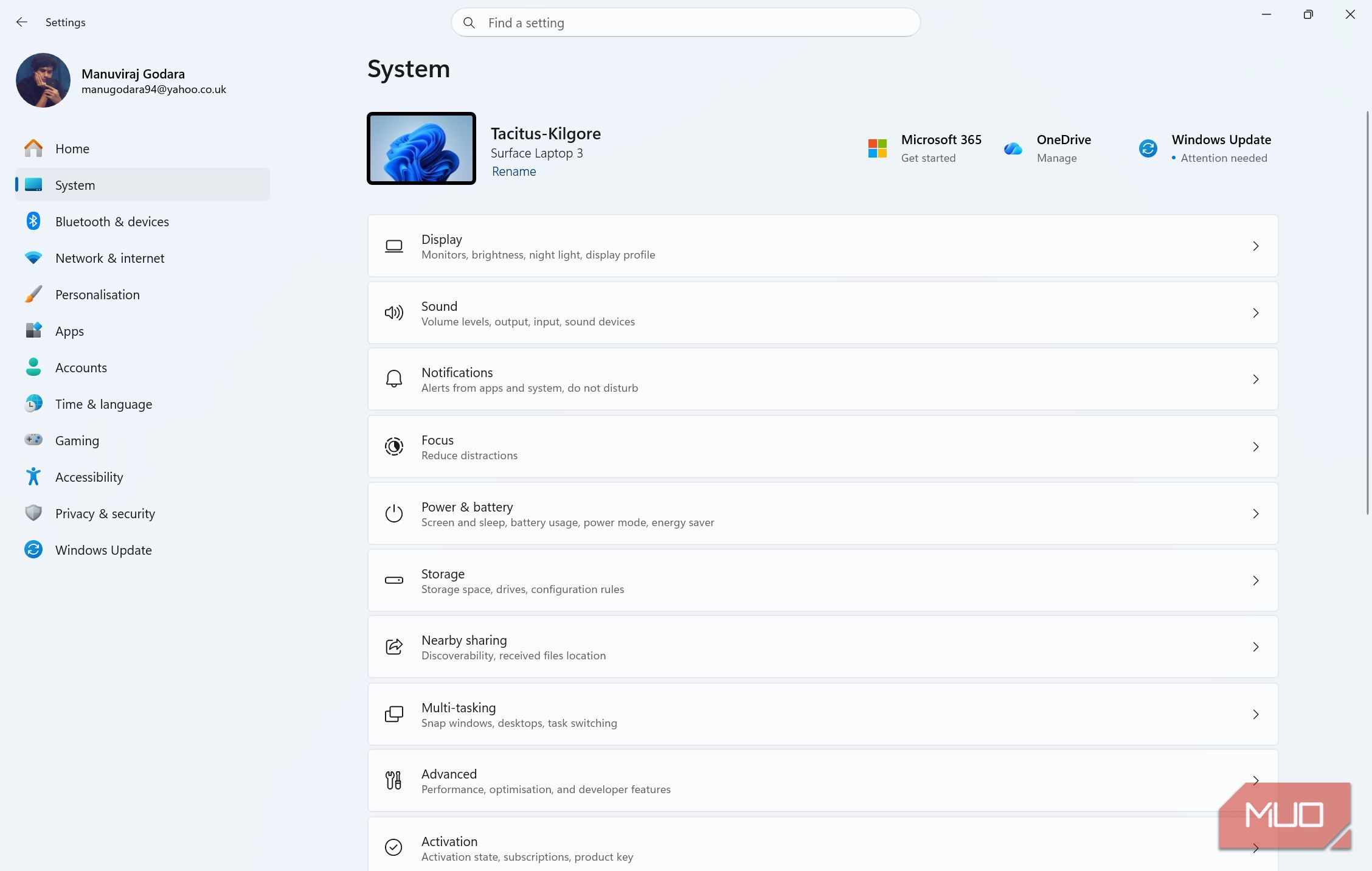The width and height of the screenshot is (1372, 871).
Task: Click the Notifications bell icon
Action: tap(394, 379)
